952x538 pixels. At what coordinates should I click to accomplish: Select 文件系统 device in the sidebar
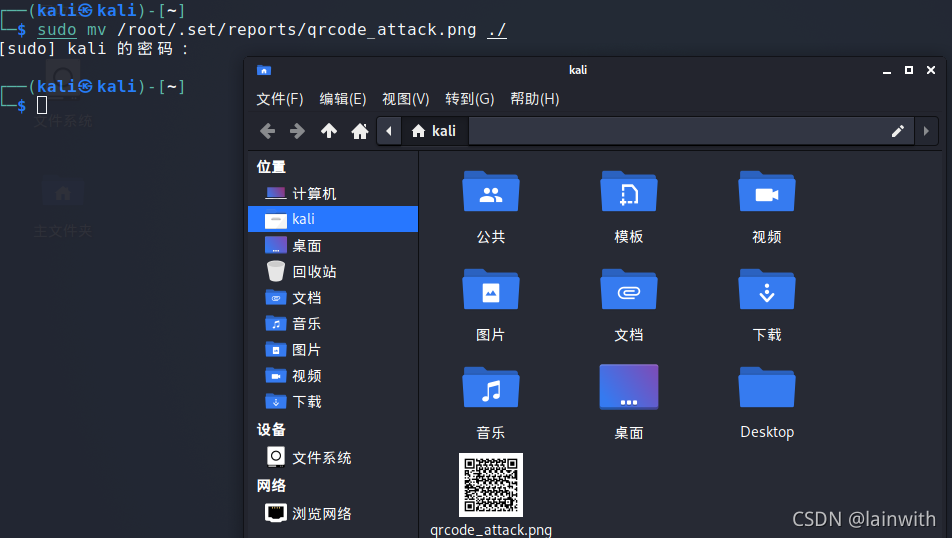click(x=333, y=457)
